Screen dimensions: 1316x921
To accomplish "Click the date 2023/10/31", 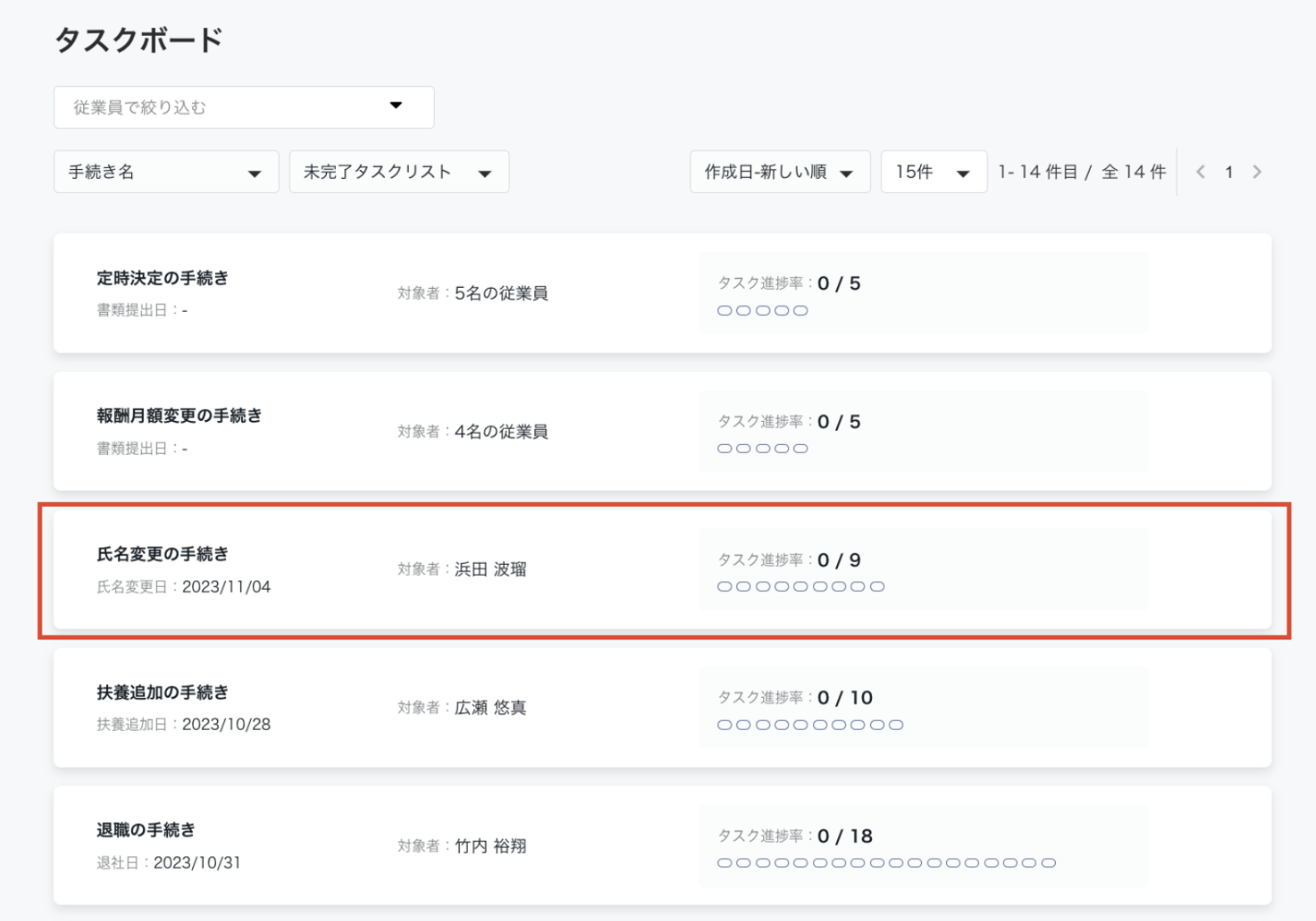I will click(197, 863).
